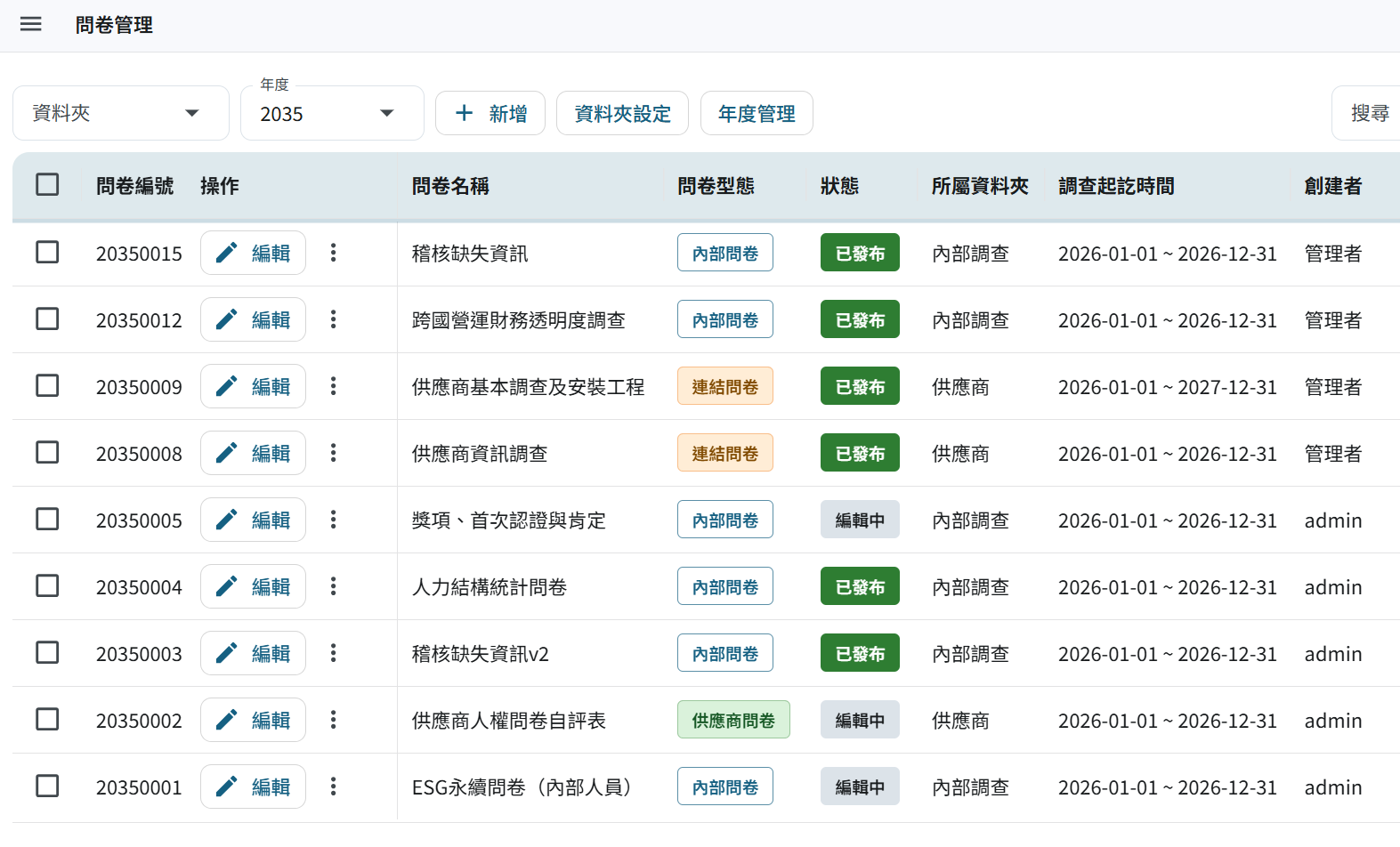Click the 問卷名稱 column header

click(x=450, y=185)
